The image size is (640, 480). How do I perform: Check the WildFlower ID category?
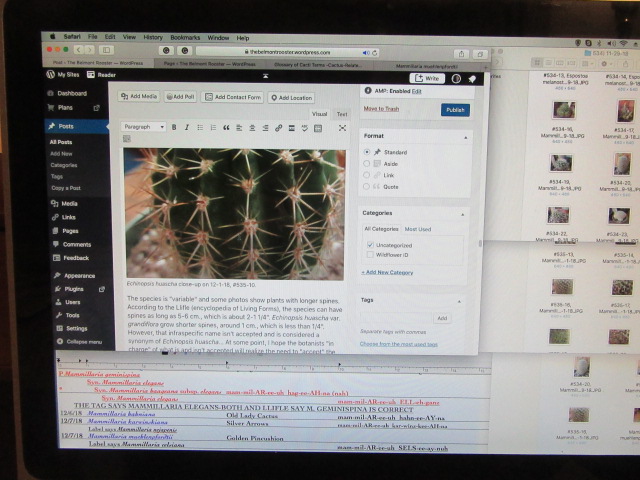coord(370,255)
